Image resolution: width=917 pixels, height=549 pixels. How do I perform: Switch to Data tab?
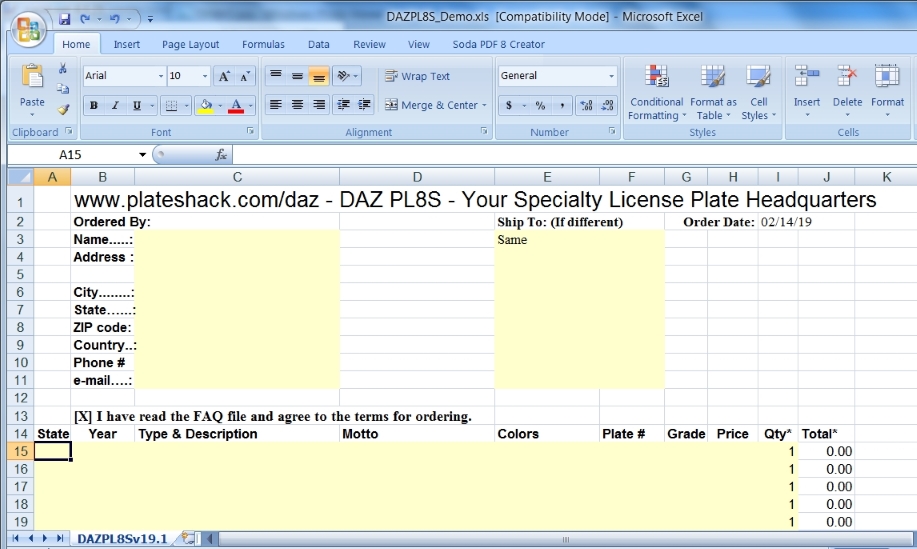tap(318, 44)
